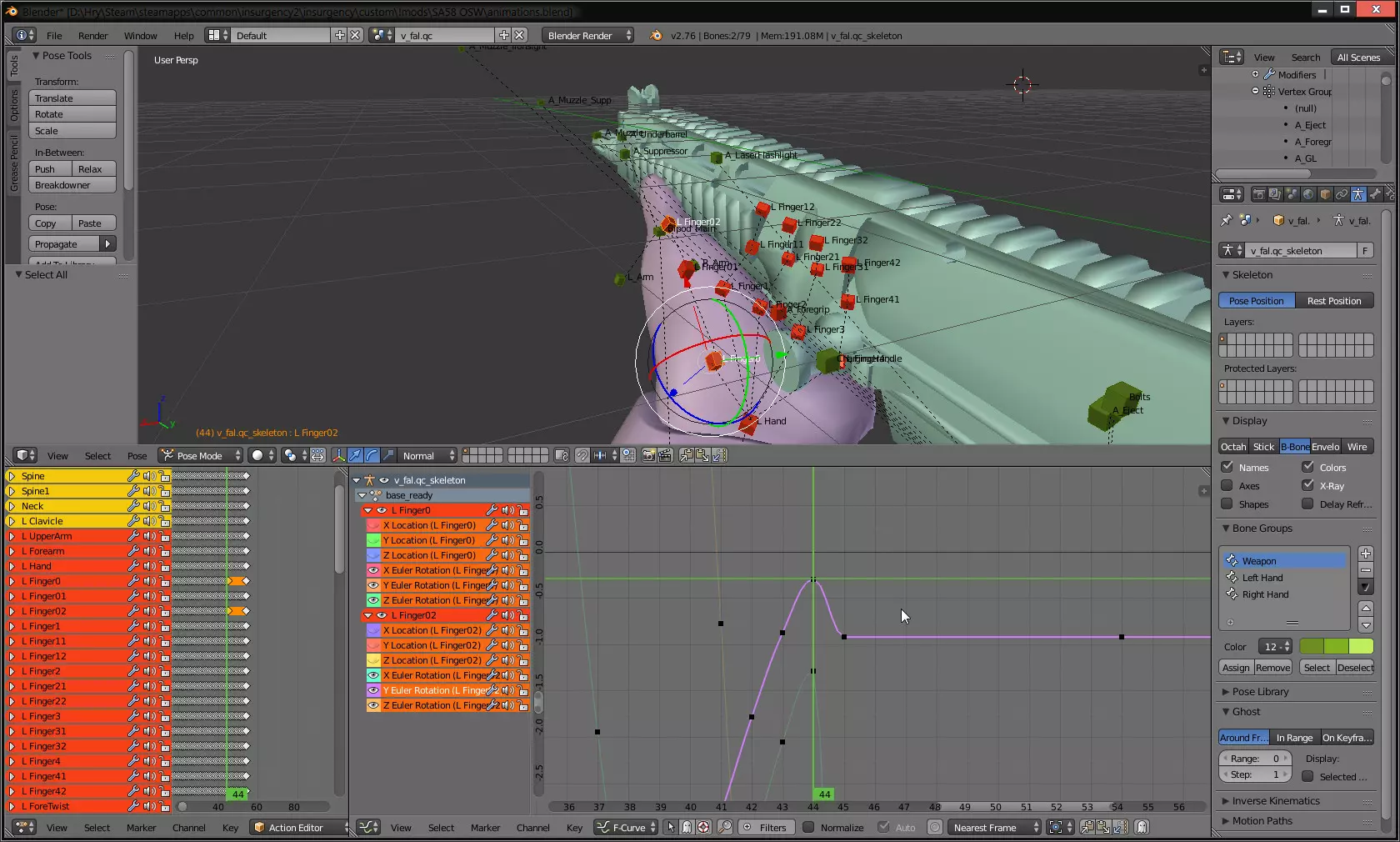The width and height of the screenshot is (1400, 842).
Task: Open the Channel menu in graph editor
Action: point(532,828)
